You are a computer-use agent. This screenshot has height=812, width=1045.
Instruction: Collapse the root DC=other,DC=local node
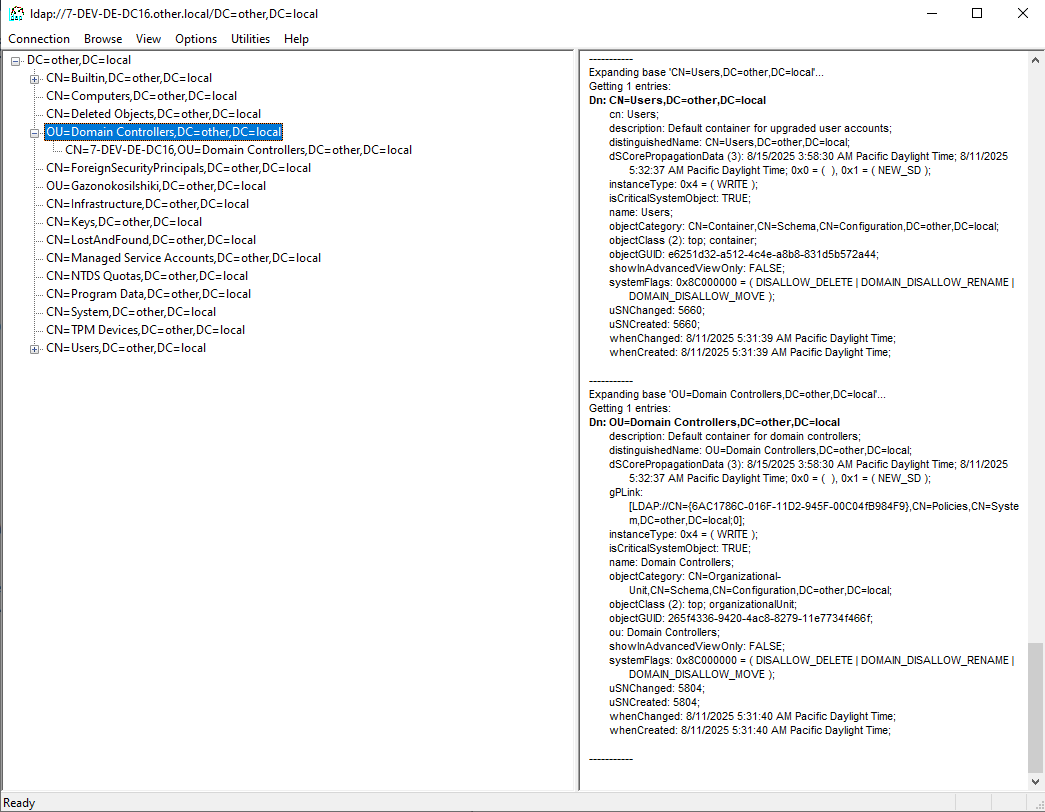(x=15, y=61)
